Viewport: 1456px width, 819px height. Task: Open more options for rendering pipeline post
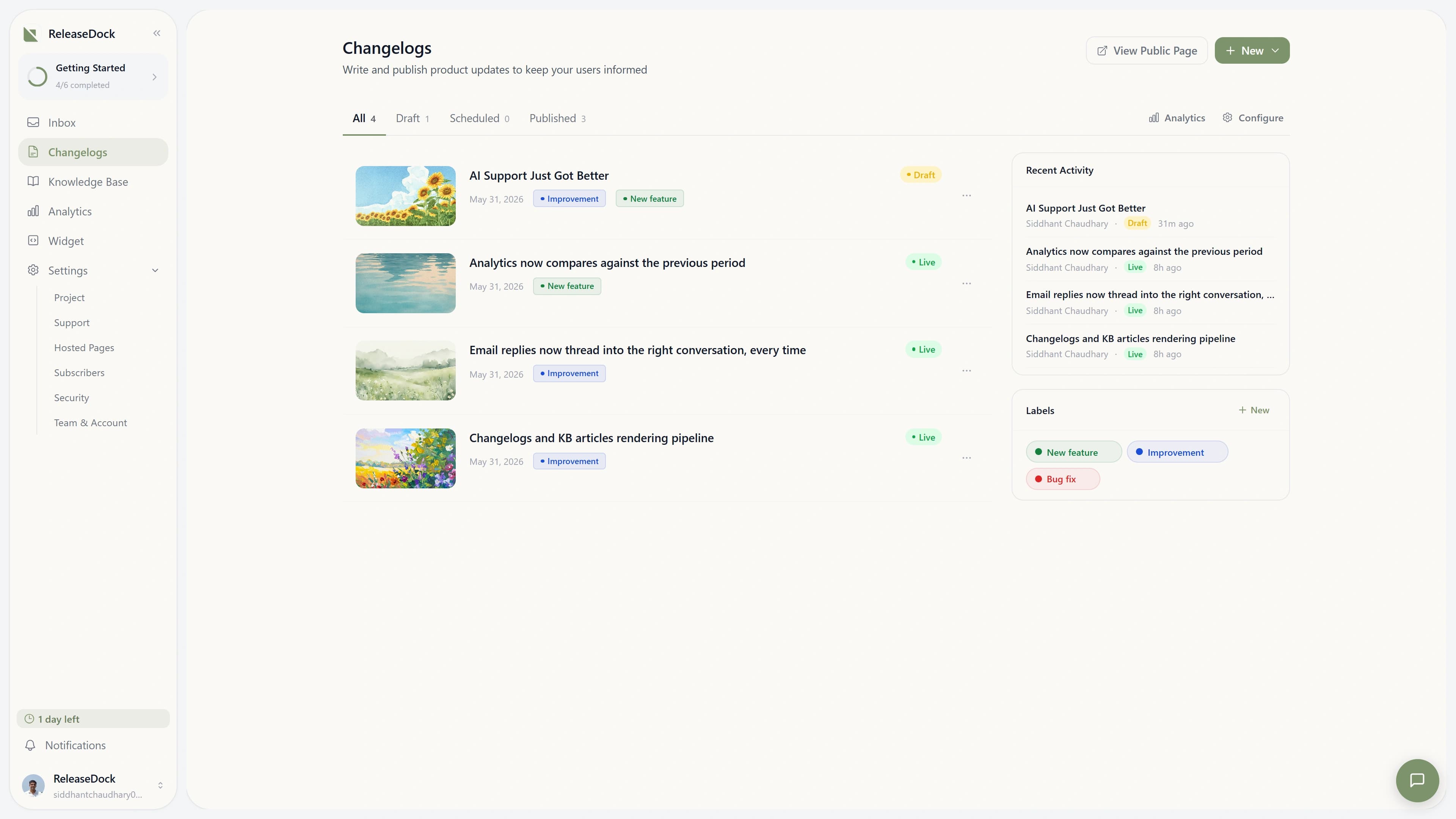[x=966, y=458]
